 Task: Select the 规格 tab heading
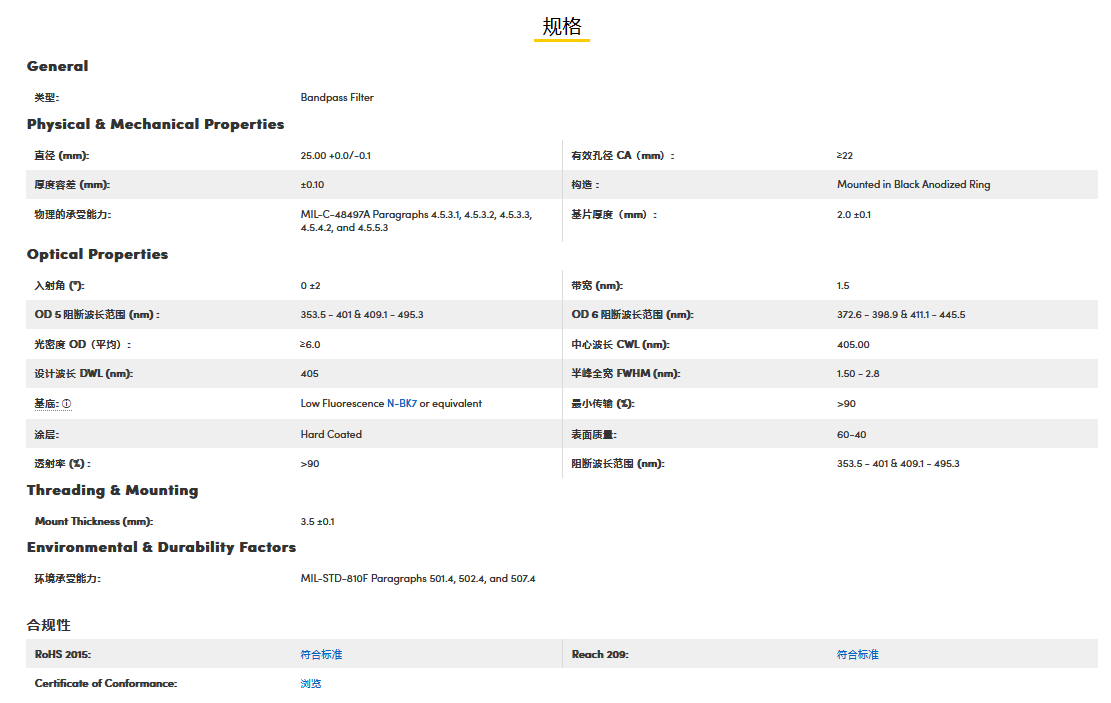[561, 27]
